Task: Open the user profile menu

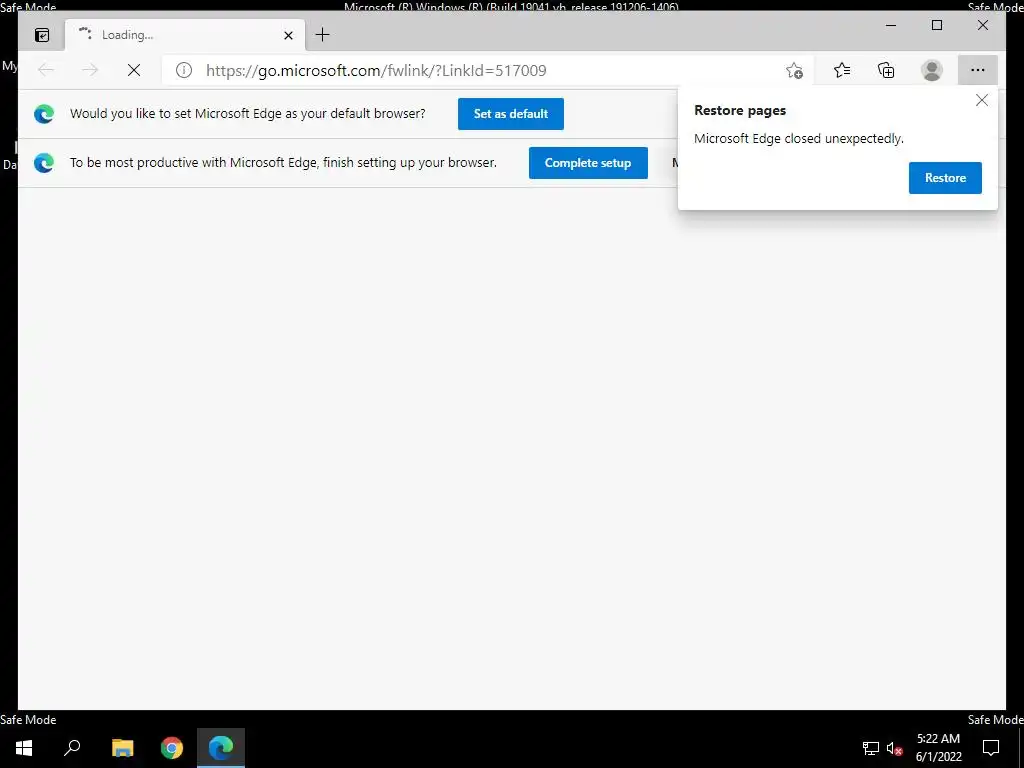Action: pyautogui.click(x=932, y=70)
